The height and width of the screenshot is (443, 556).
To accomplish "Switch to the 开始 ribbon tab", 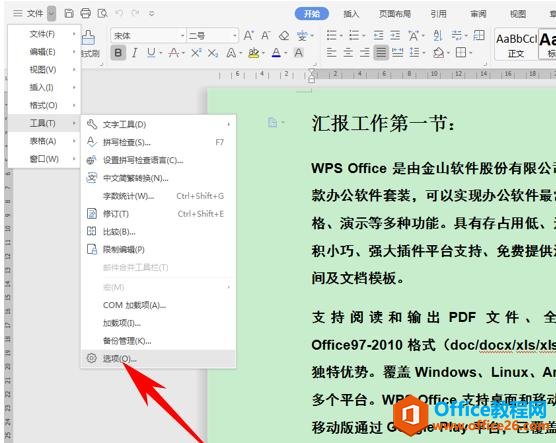I will (312, 14).
